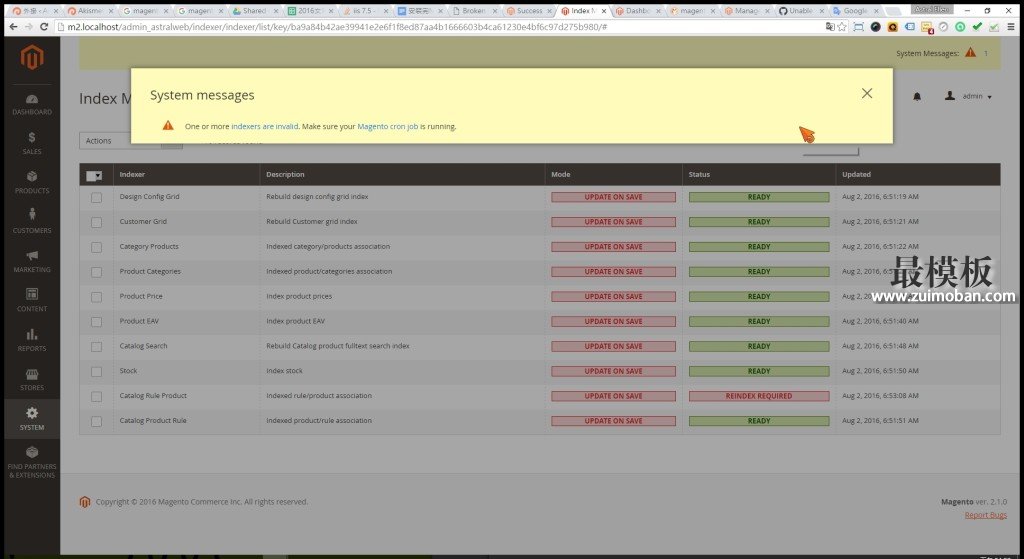Screen dimensions: 1024x559
Task: Check the Catalog Product Rule row checkbox
Action: tap(97, 421)
